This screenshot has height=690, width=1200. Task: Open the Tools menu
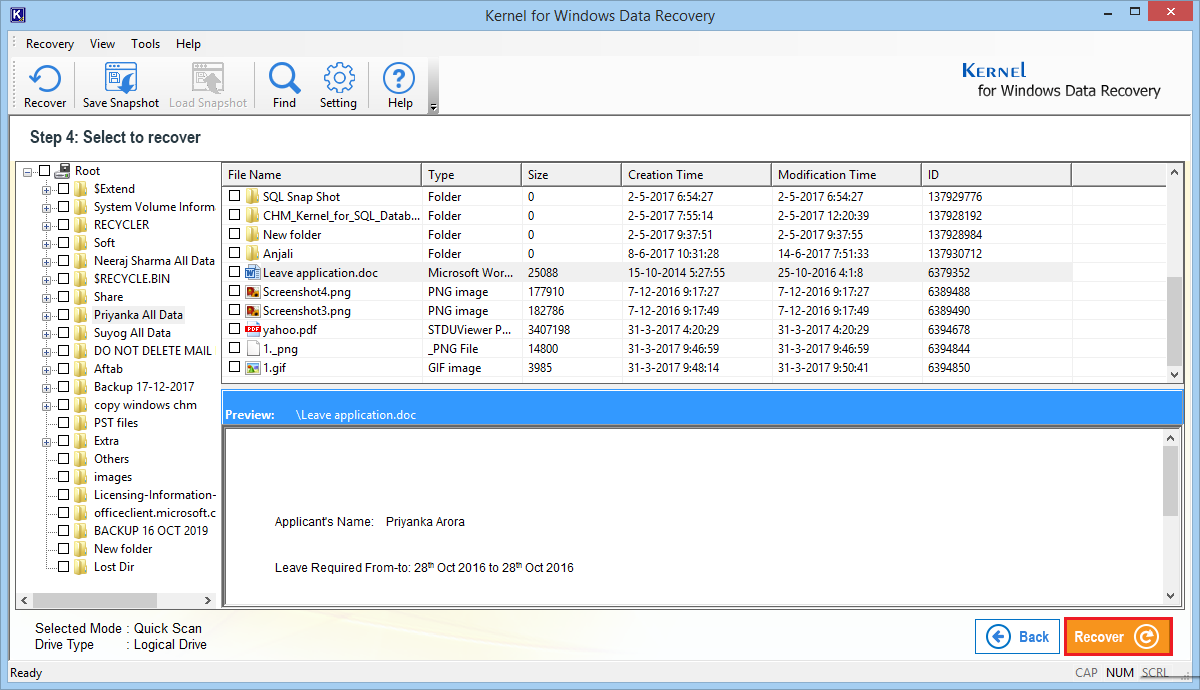pyautogui.click(x=145, y=44)
